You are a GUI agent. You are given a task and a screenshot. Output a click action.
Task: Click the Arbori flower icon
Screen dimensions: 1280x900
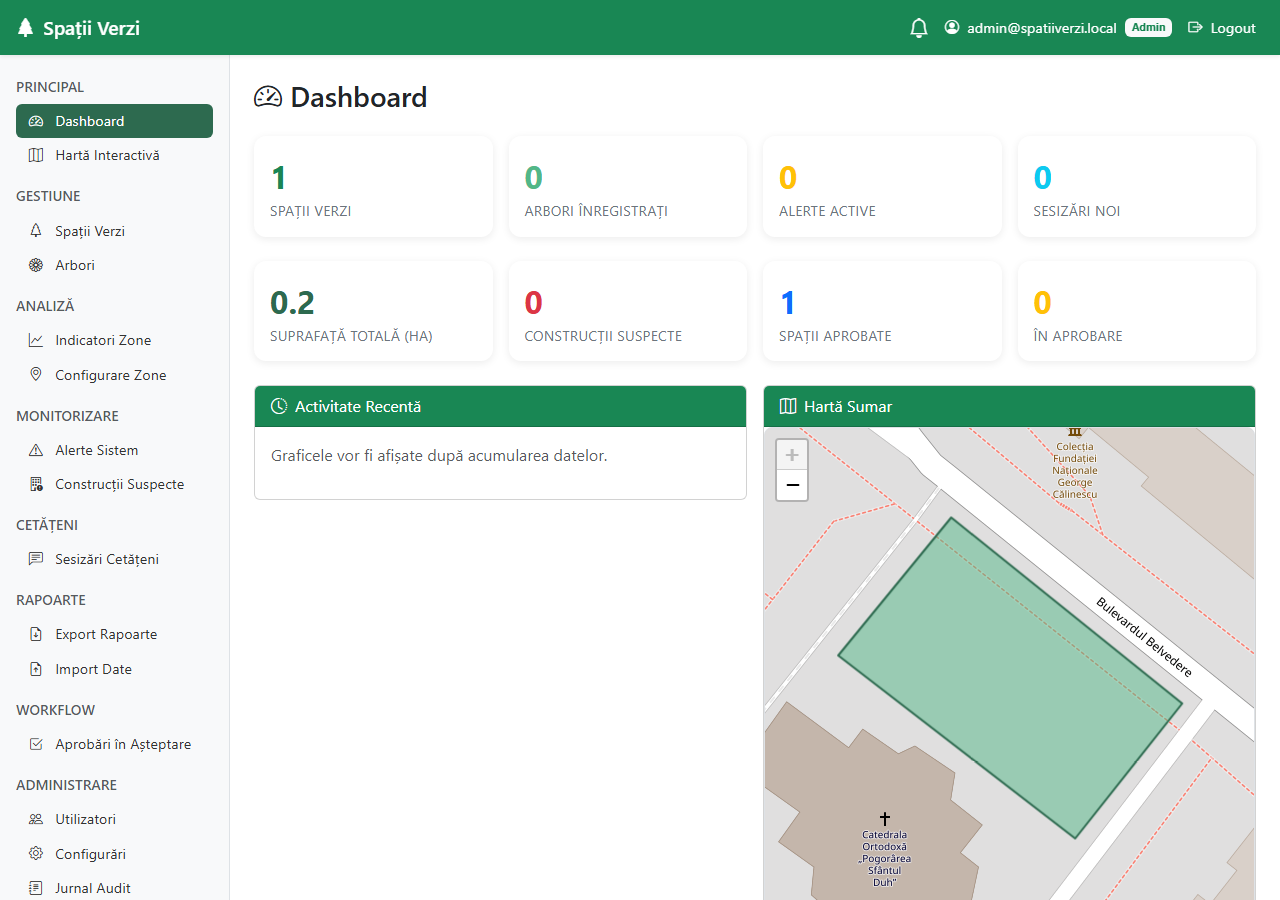tap(36, 265)
